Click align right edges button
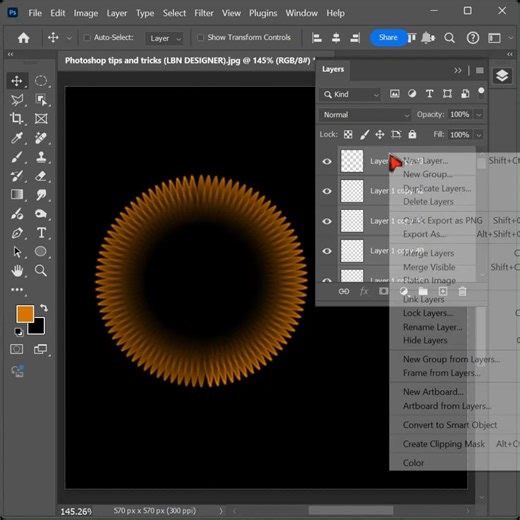The image size is (520, 520). [x=355, y=38]
